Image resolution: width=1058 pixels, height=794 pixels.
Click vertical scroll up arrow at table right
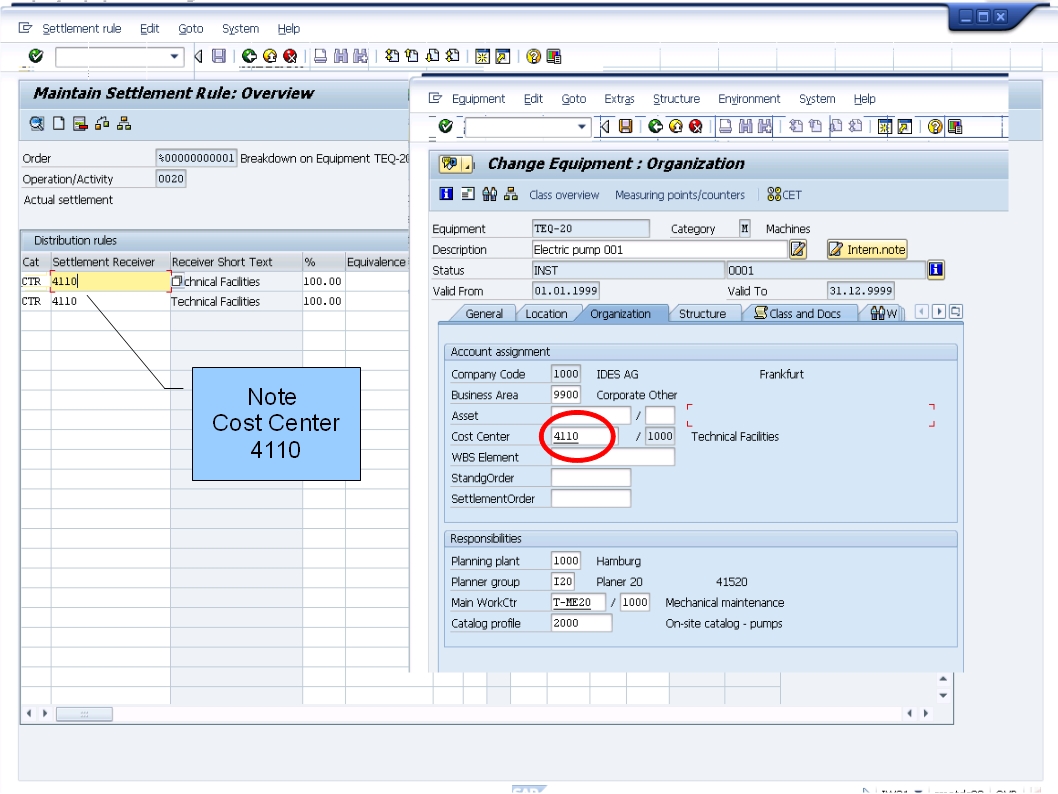tap(943, 679)
